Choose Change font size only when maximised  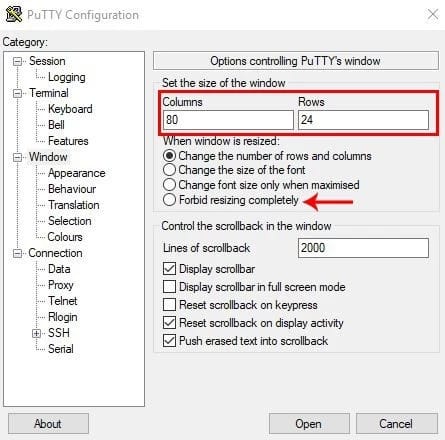point(169,185)
